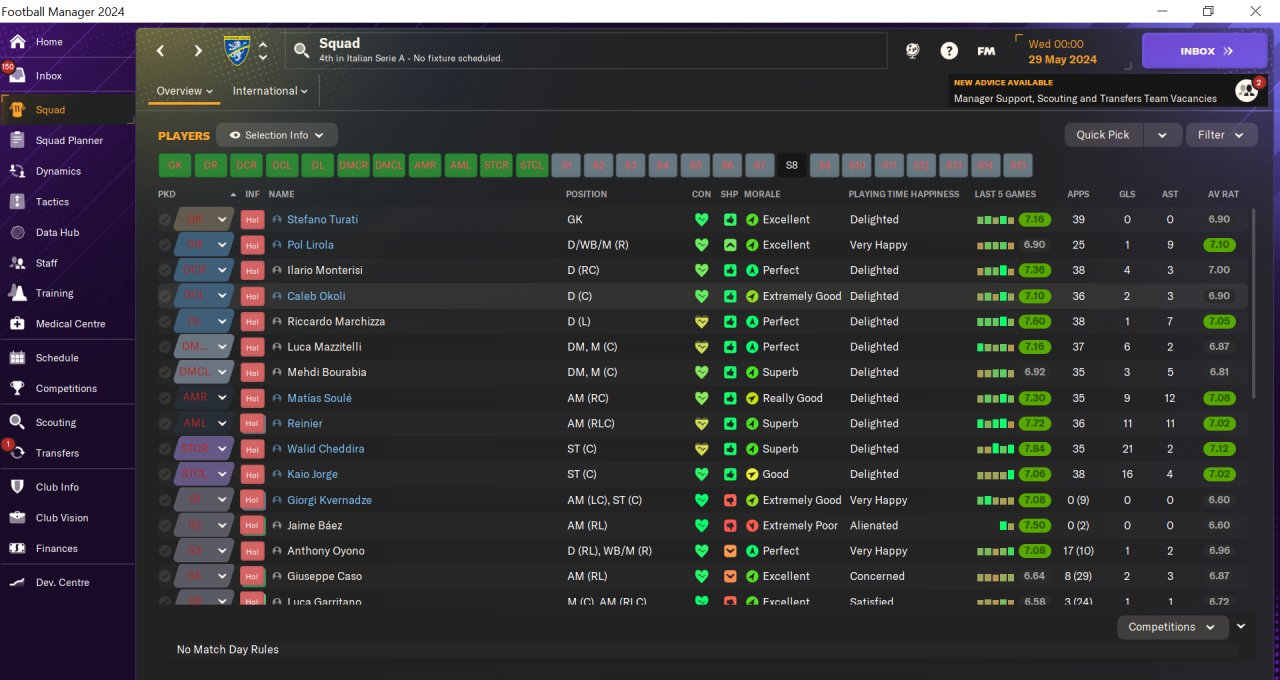
Task: Sort the table by the NAME column
Action: click(282, 194)
